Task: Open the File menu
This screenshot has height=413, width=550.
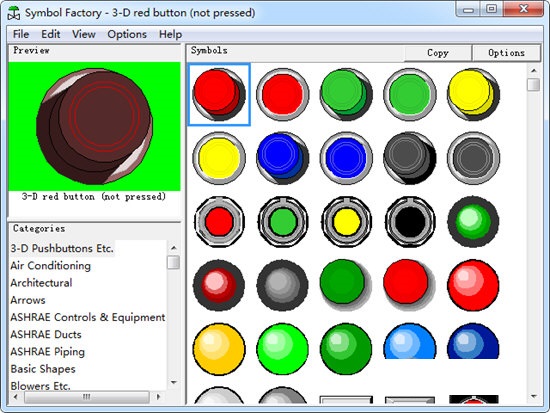Action: coord(21,34)
